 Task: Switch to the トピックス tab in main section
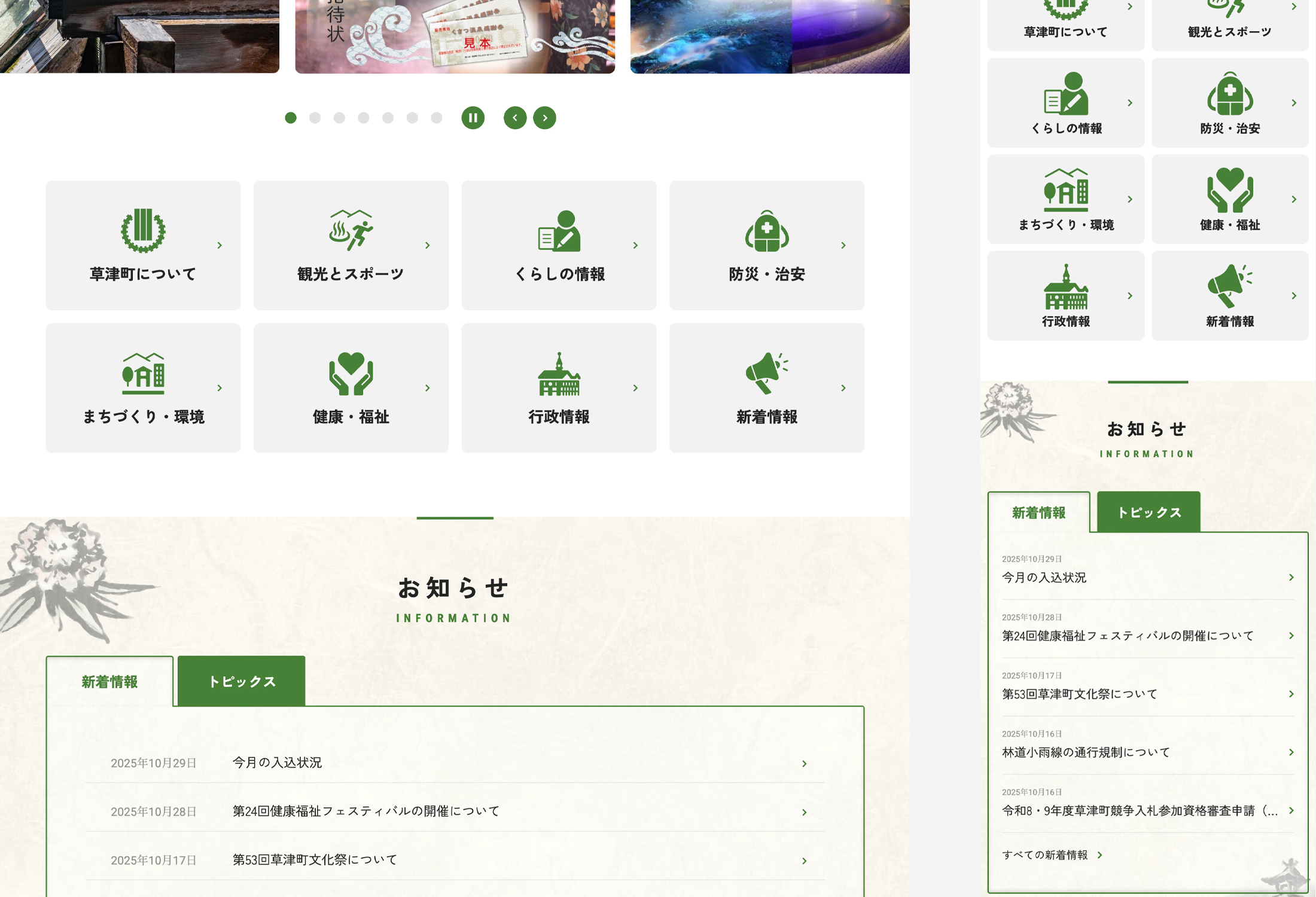[x=242, y=681]
